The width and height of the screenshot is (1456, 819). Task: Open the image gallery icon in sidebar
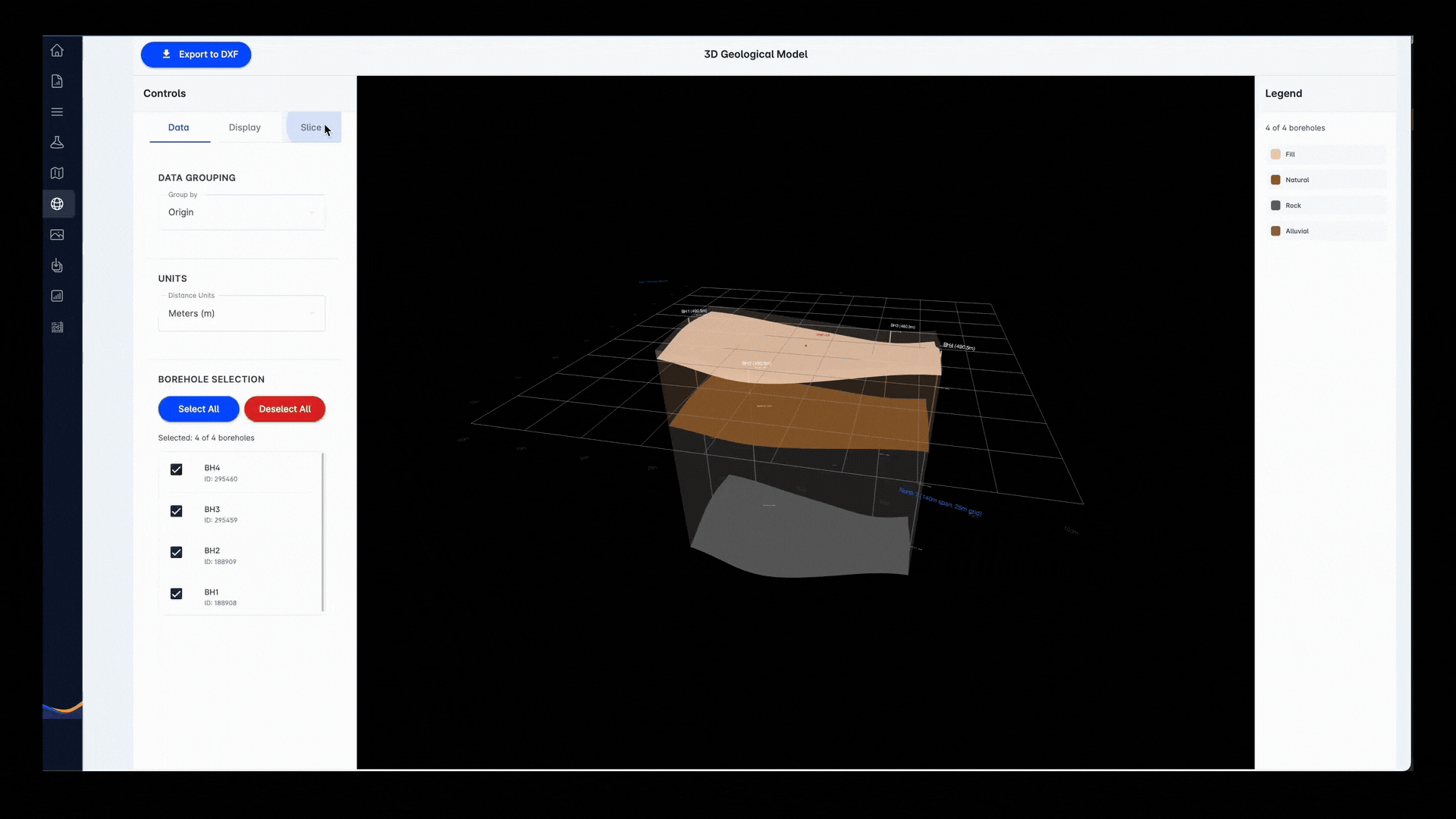[57, 235]
